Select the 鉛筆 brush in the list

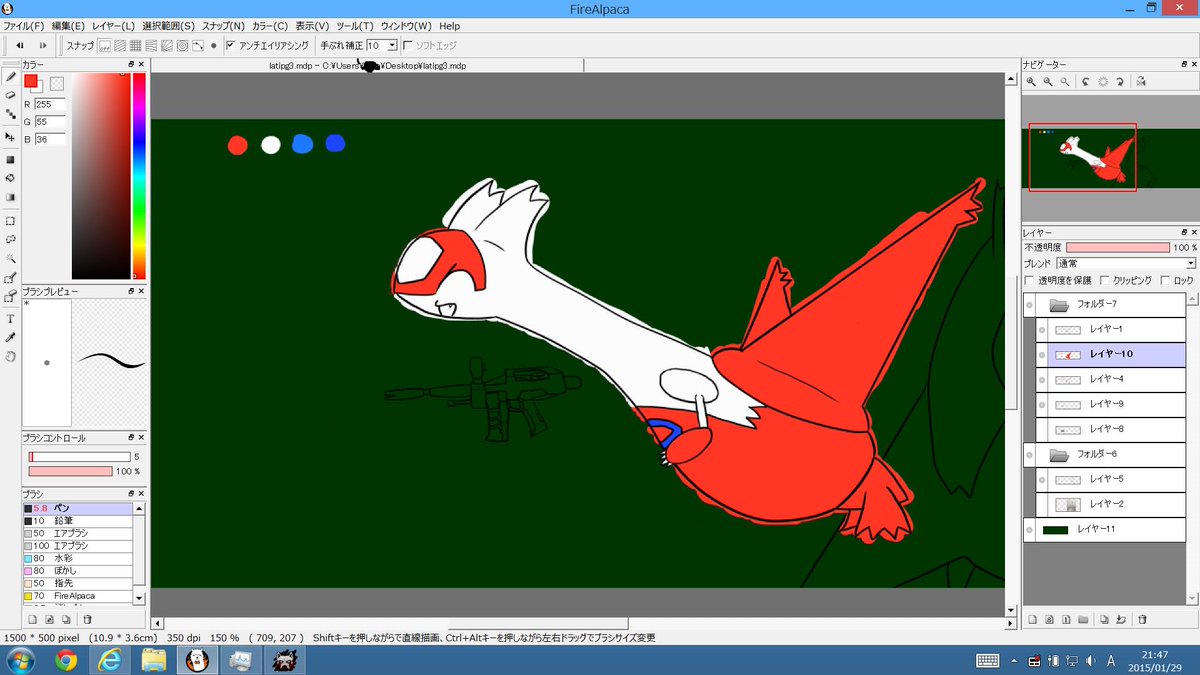78,521
